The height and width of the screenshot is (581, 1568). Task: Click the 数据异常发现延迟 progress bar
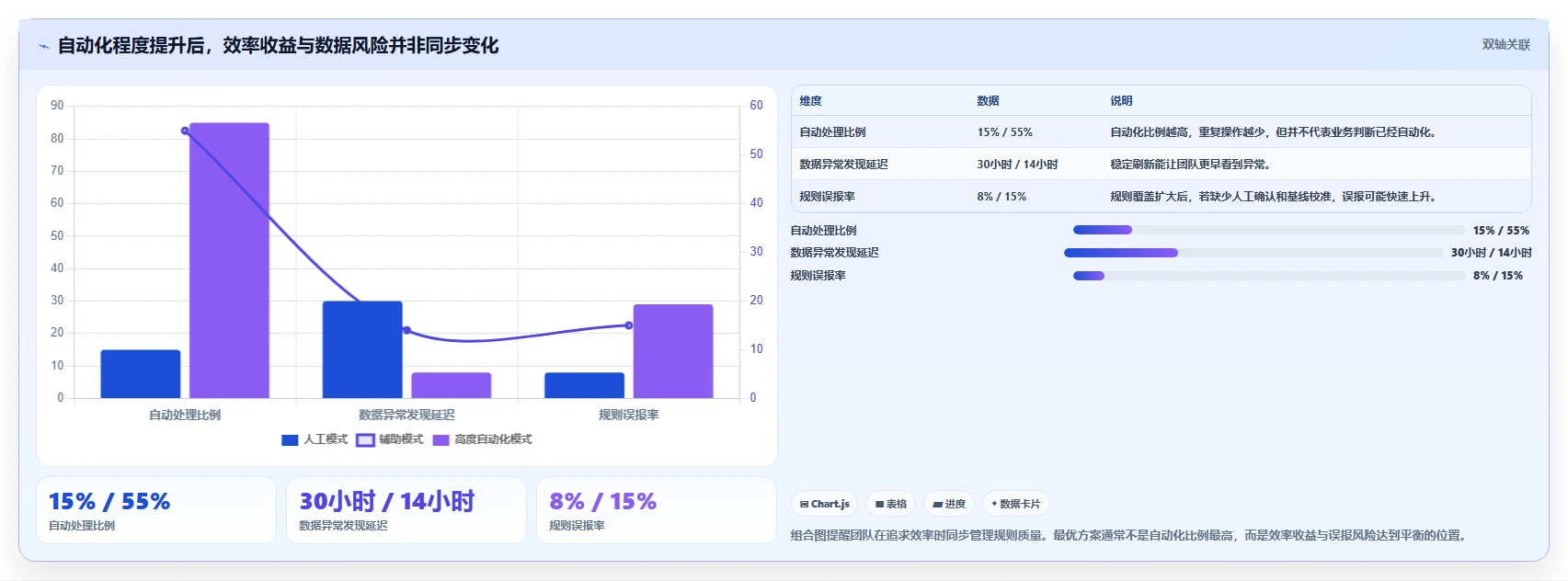coord(1253,253)
